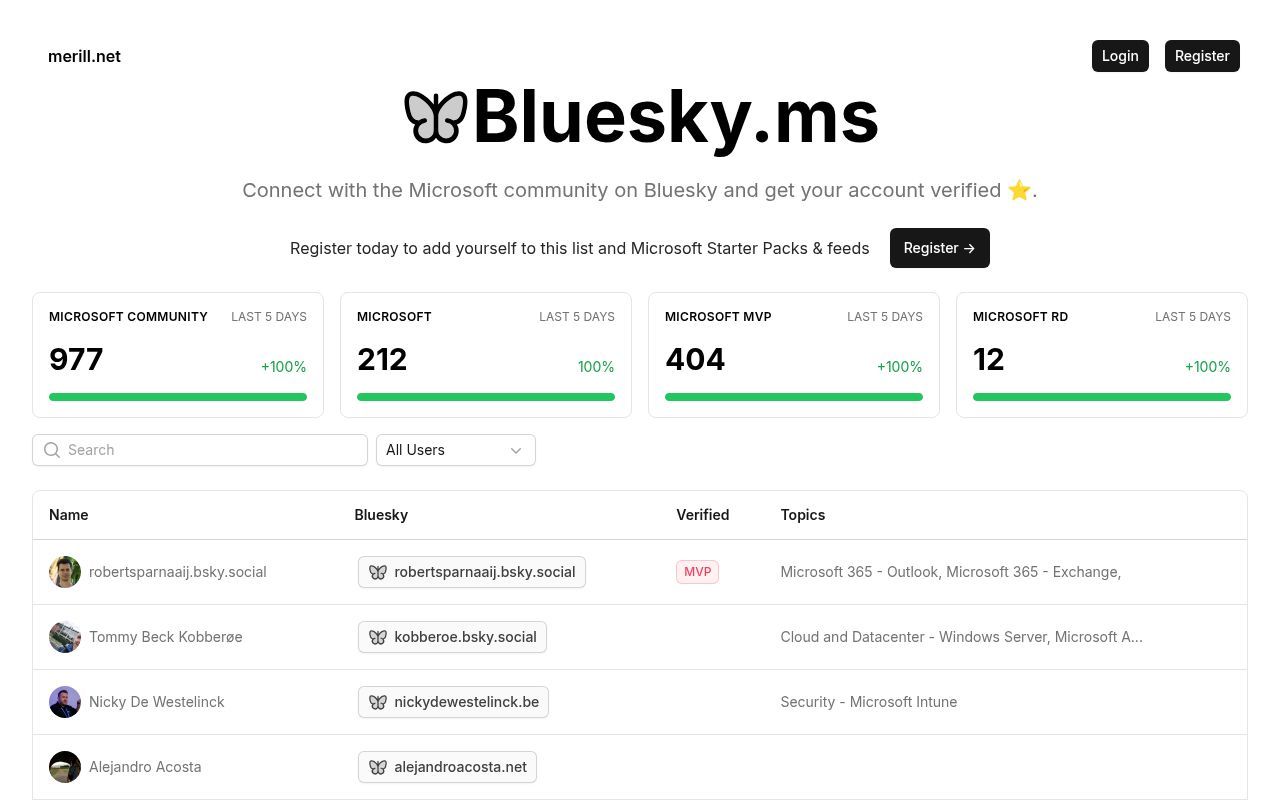
Task: Click Microsoft 365 - Outlook topics text
Action: (950, 572)
